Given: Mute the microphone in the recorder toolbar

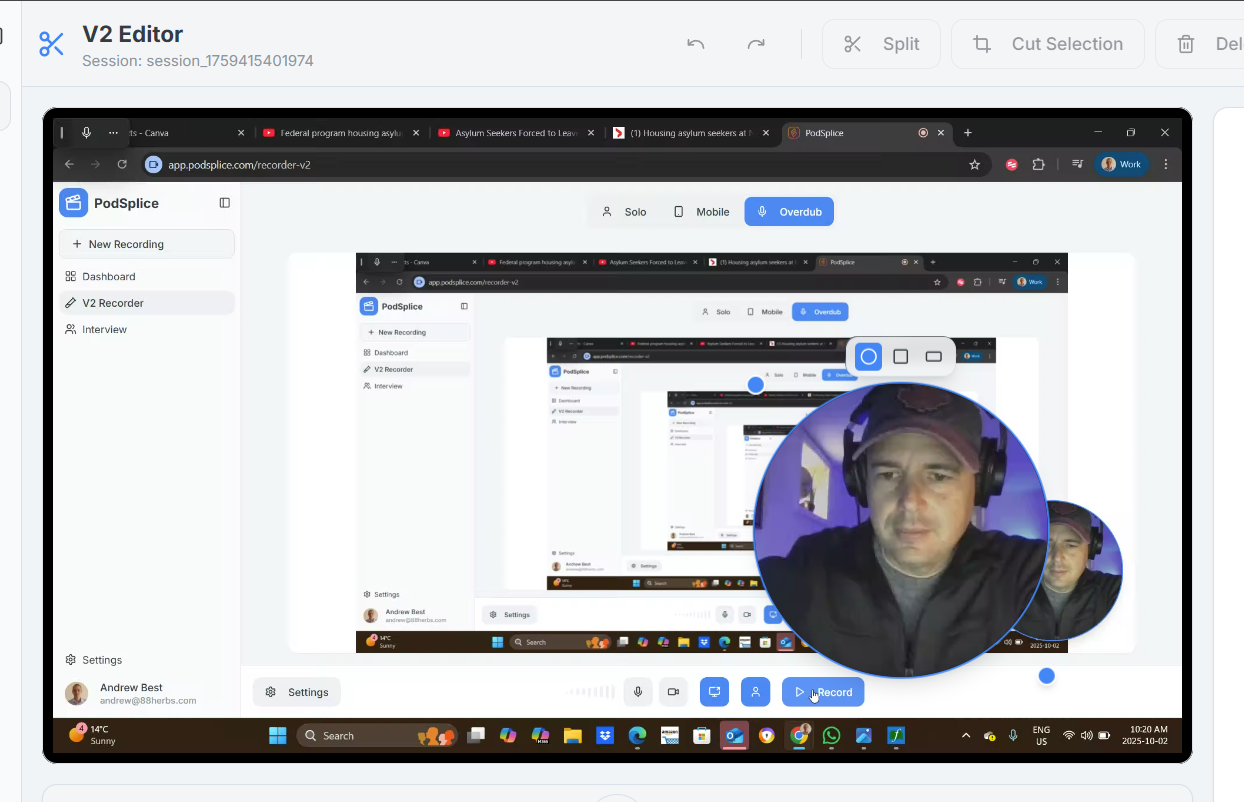Looking at the screenshot, I should (637, 691).
